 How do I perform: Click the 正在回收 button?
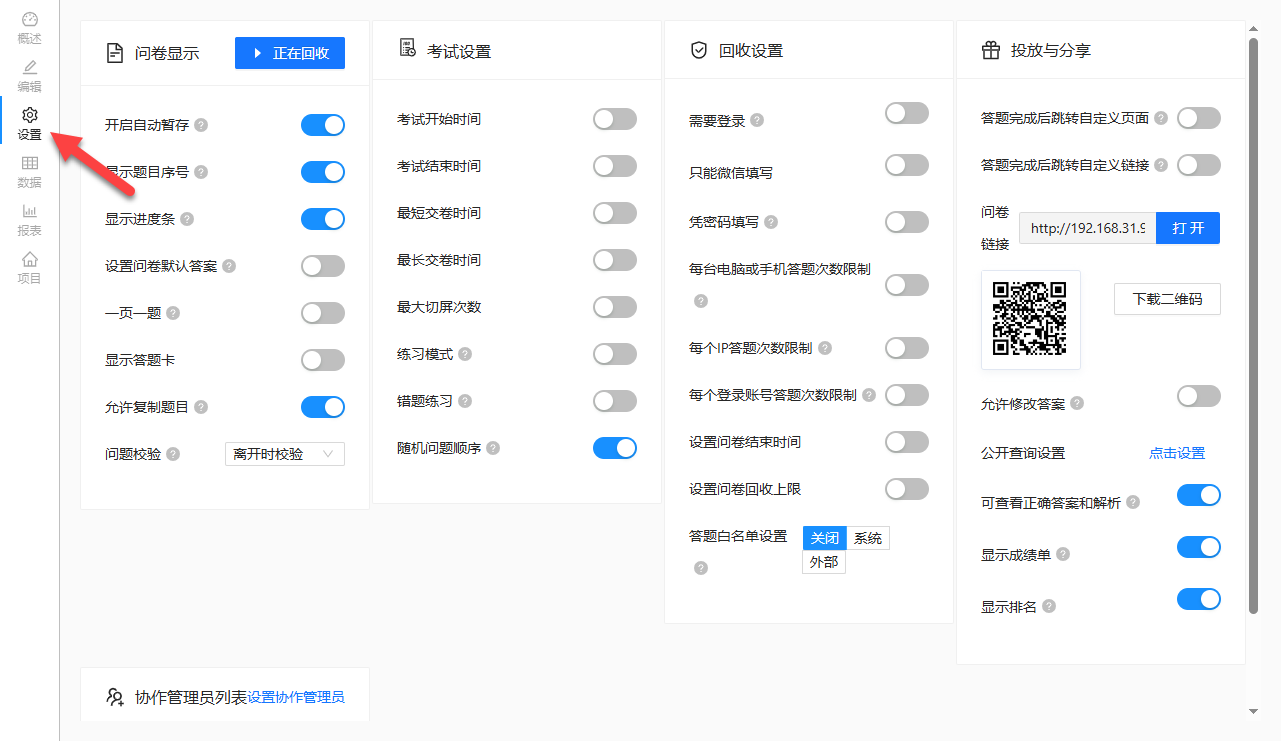pyautogui.click(x=290, y=53)
